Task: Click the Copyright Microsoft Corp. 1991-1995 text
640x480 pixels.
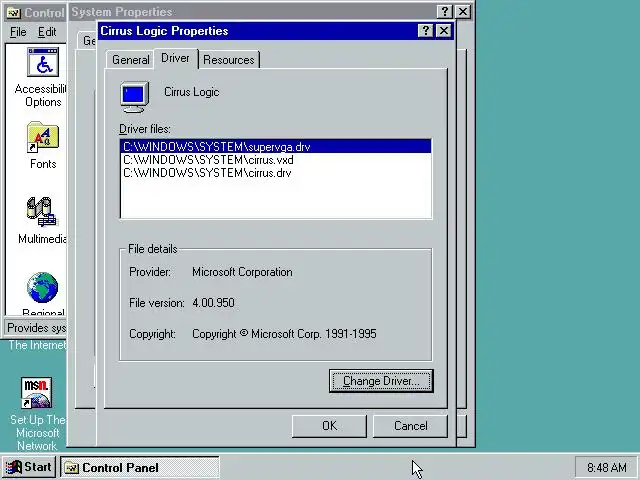Action: (284, 334)
